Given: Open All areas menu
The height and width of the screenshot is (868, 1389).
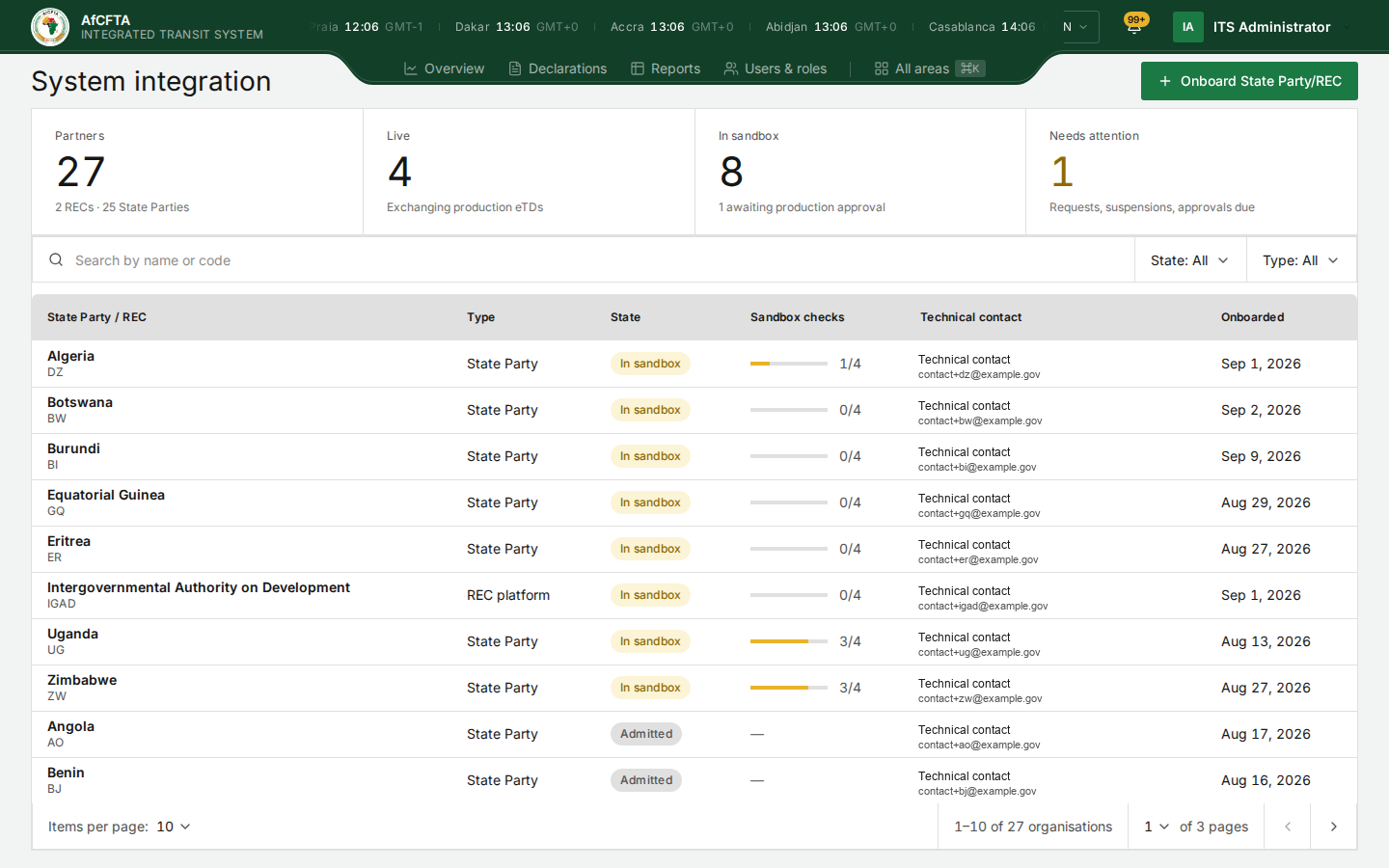Looking at the screenshot, I should [x=930, y=68].
